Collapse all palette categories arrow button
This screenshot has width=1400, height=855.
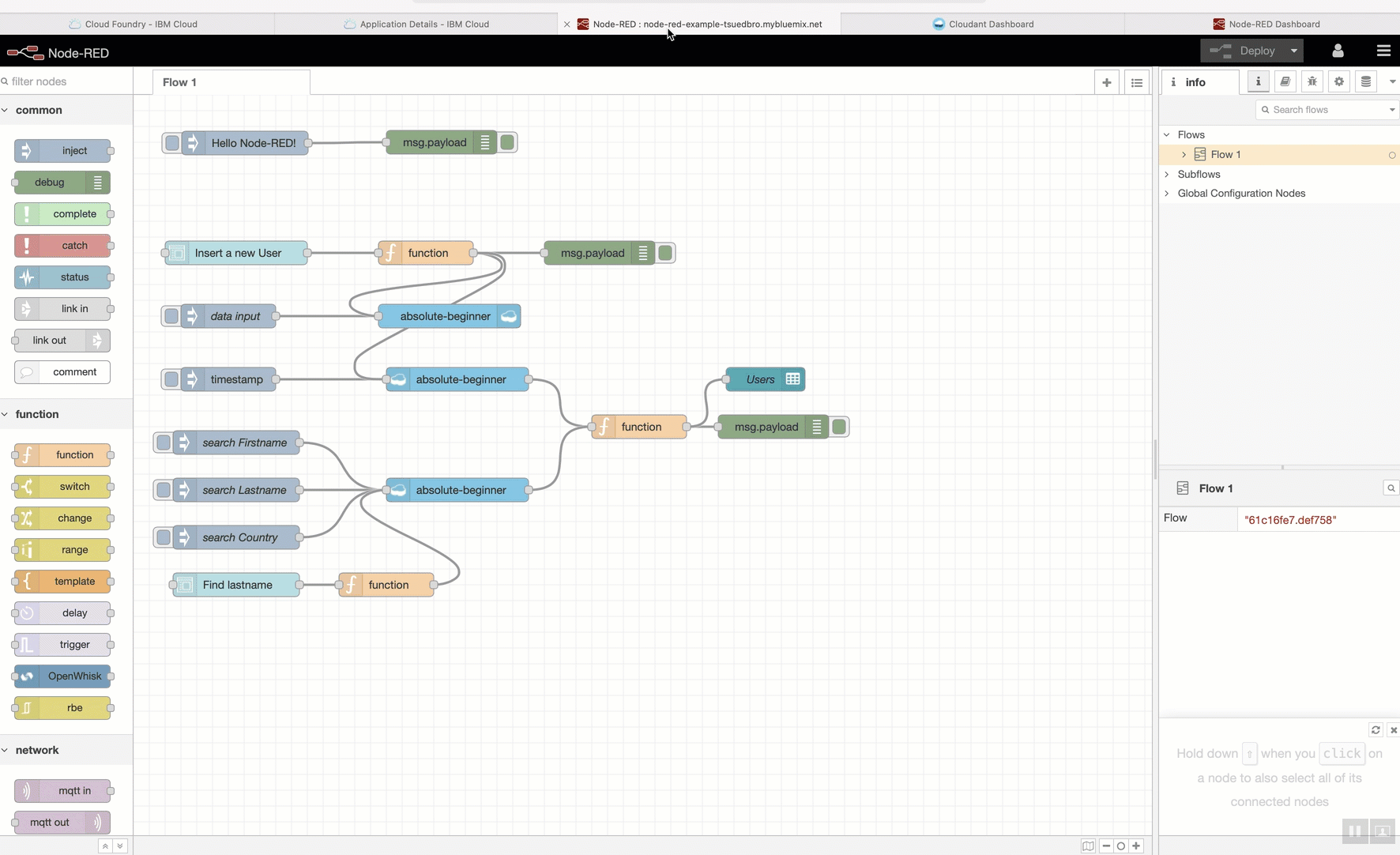pos(105,846)
